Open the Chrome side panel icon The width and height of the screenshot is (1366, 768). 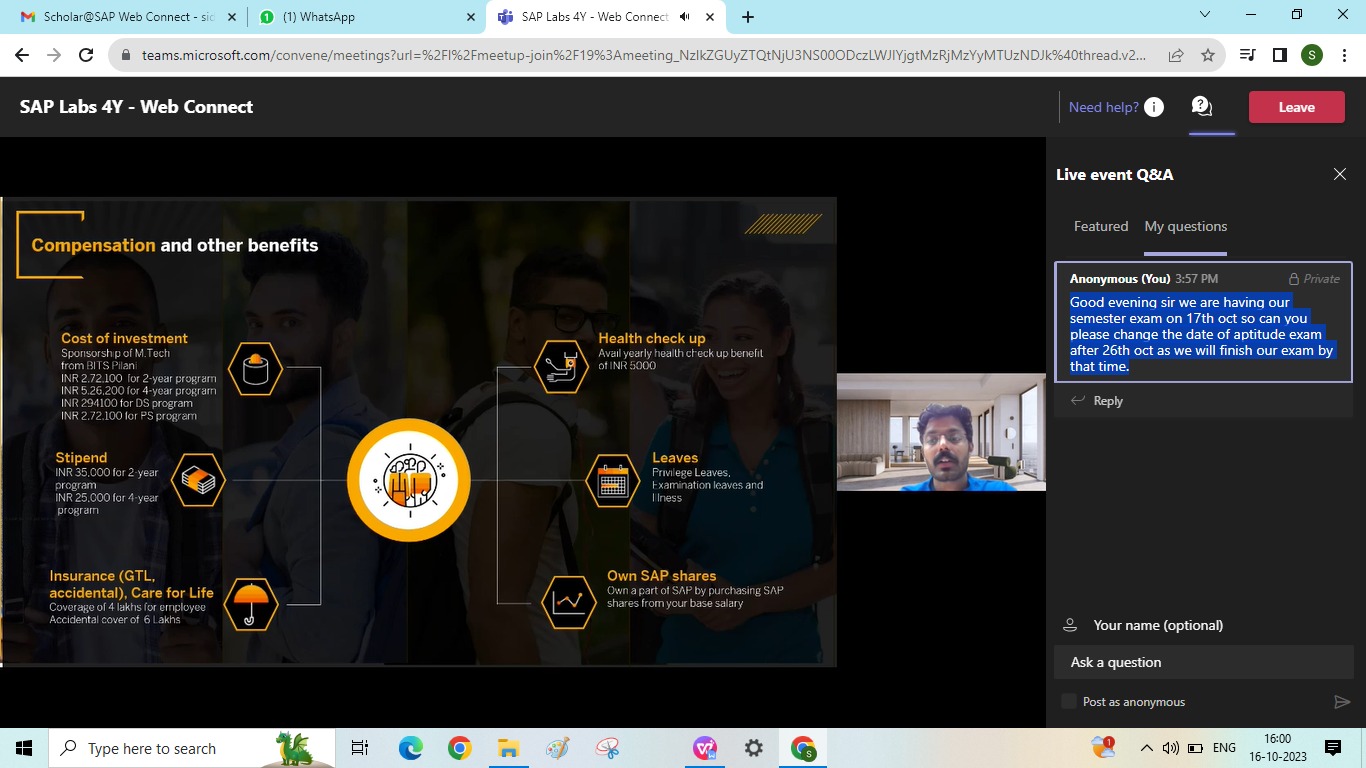point(1280,55)
